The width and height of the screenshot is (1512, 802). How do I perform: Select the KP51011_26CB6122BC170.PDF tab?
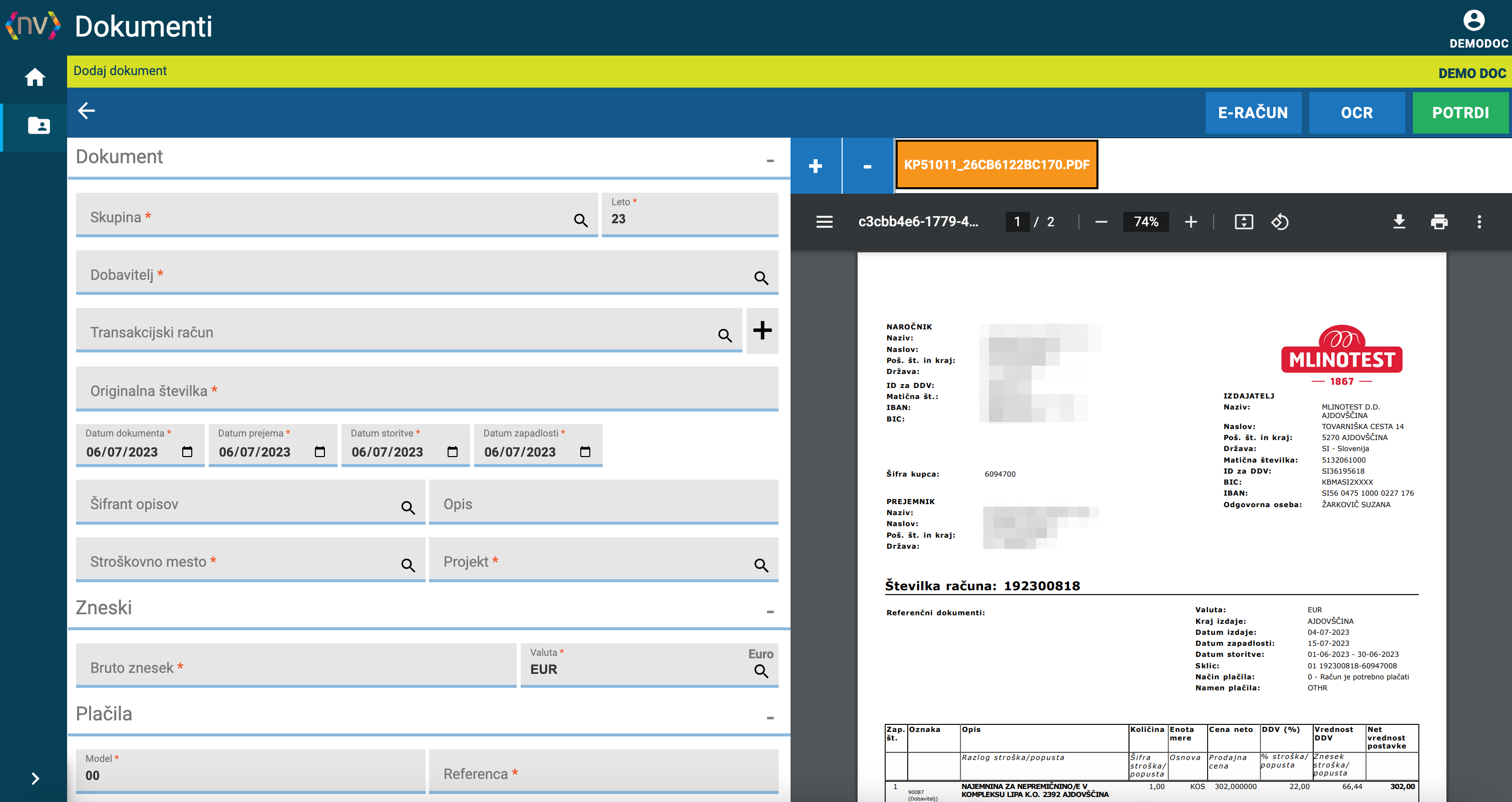pos(997,165)
